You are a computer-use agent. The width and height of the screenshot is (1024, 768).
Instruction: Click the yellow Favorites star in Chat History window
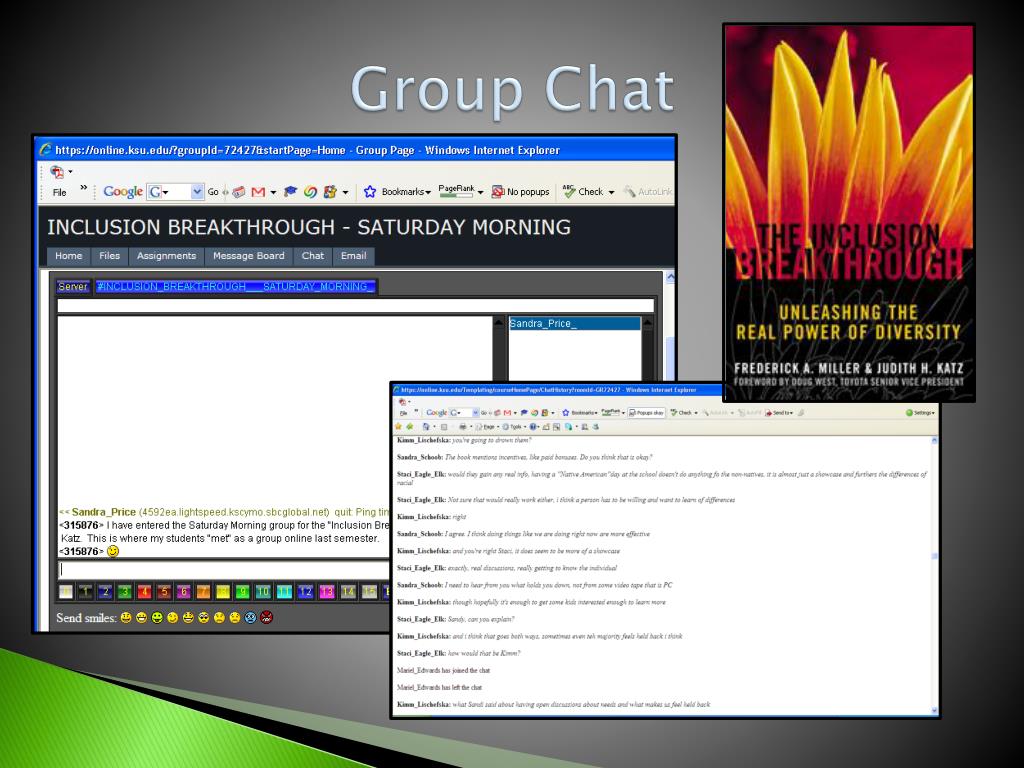click(398, 427)
